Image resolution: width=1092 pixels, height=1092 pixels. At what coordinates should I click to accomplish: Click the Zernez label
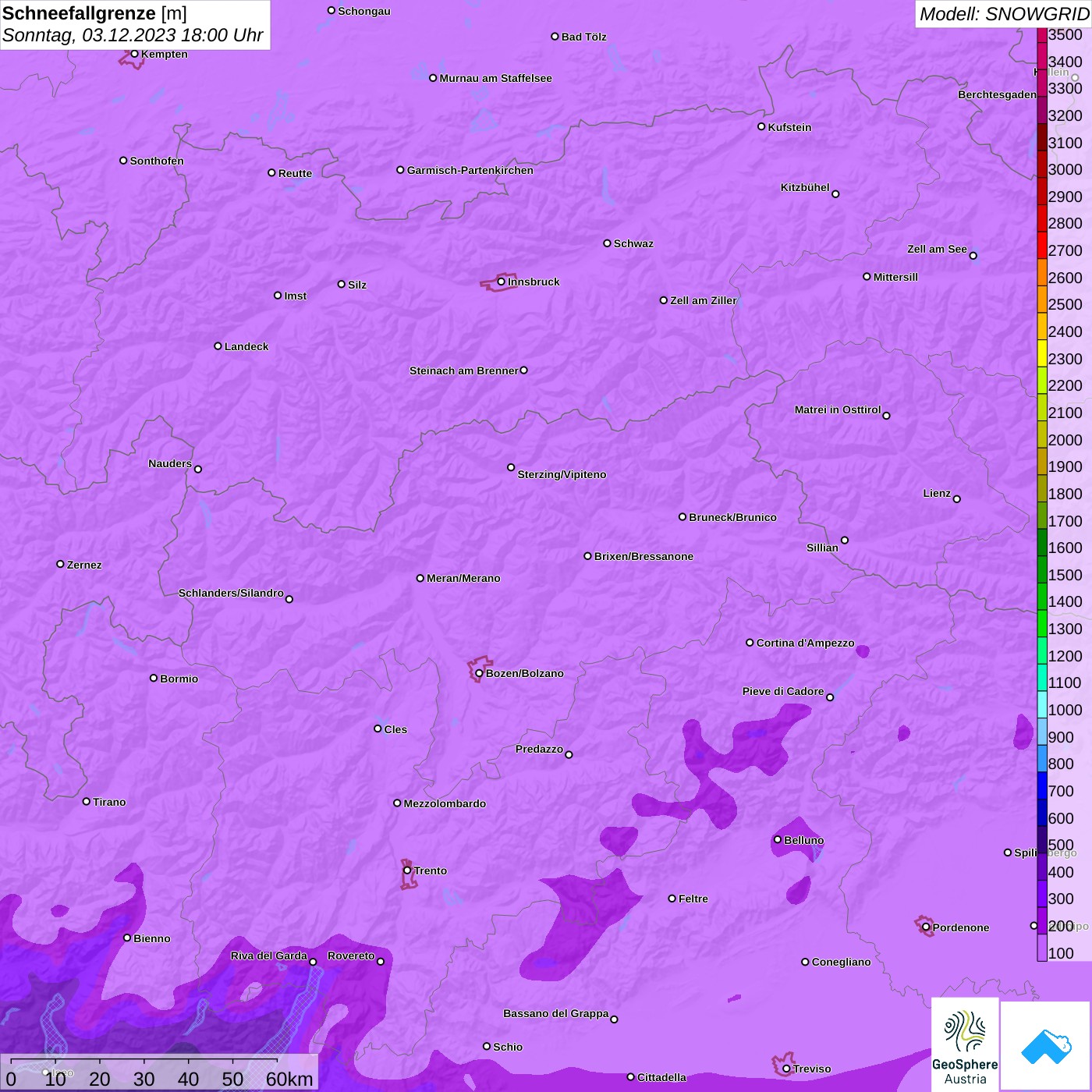tap(84, 565)
